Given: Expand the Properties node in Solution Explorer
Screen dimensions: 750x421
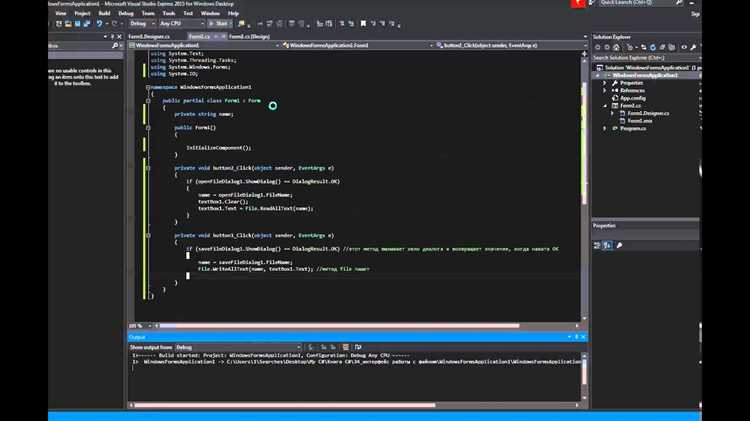Looking at the screenshot, I should coord(604,83).
